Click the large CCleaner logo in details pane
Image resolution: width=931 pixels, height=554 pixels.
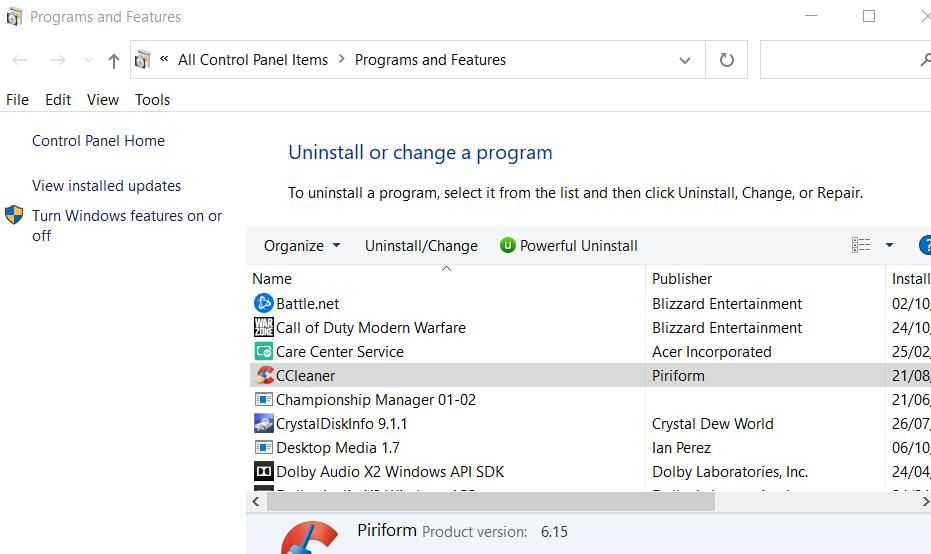[309, 537]
